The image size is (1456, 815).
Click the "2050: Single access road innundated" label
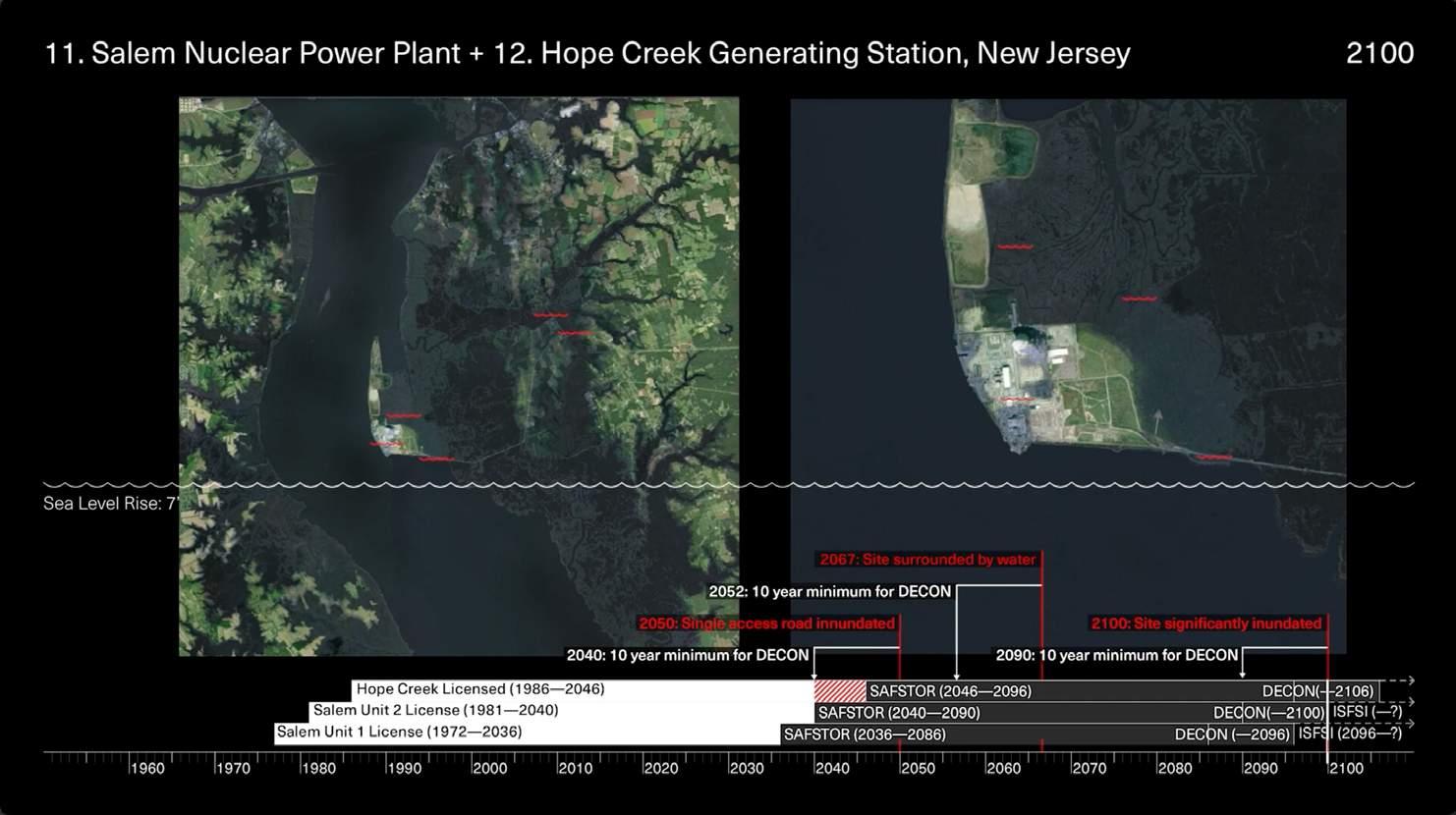[767, 624]
